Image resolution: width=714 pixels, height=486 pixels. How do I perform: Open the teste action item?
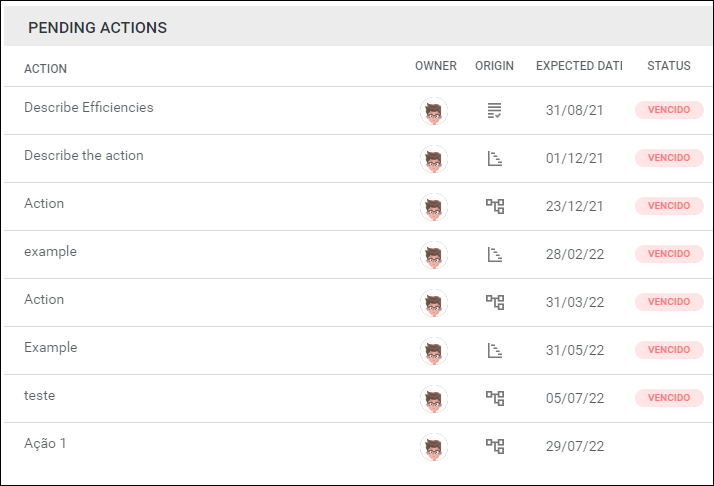click(40, 395)
